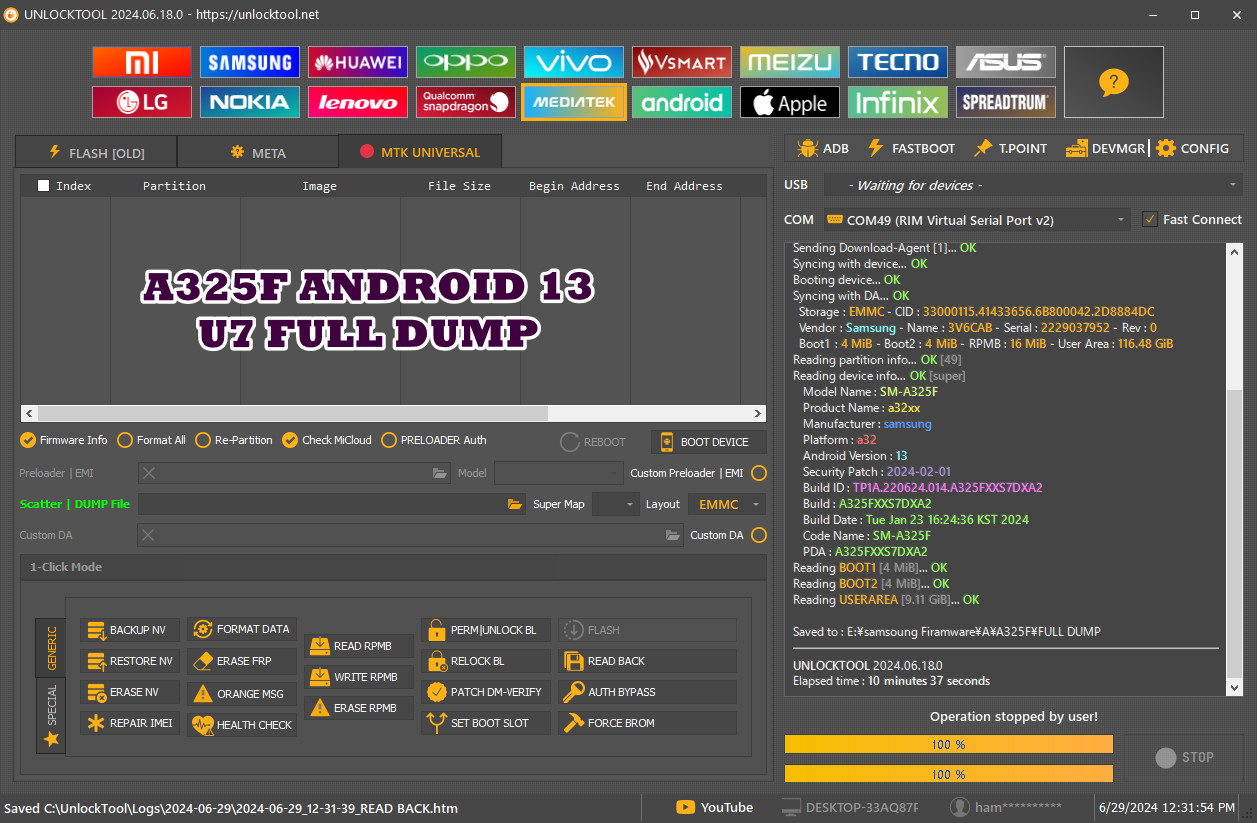Open the generic Android module
The width and height of the screenshot is (1257, 823).
682,102
